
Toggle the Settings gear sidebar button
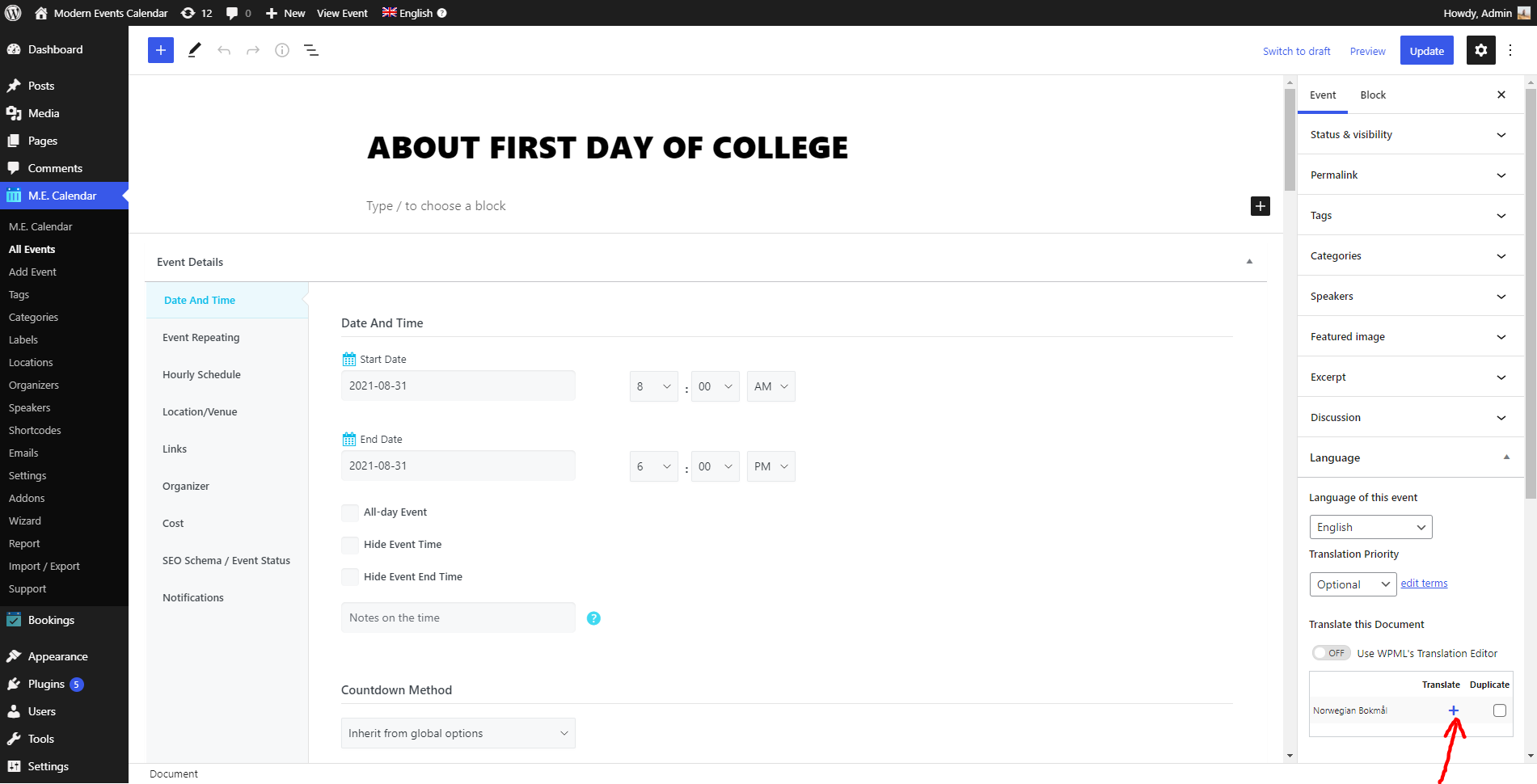coord(1480,50)
